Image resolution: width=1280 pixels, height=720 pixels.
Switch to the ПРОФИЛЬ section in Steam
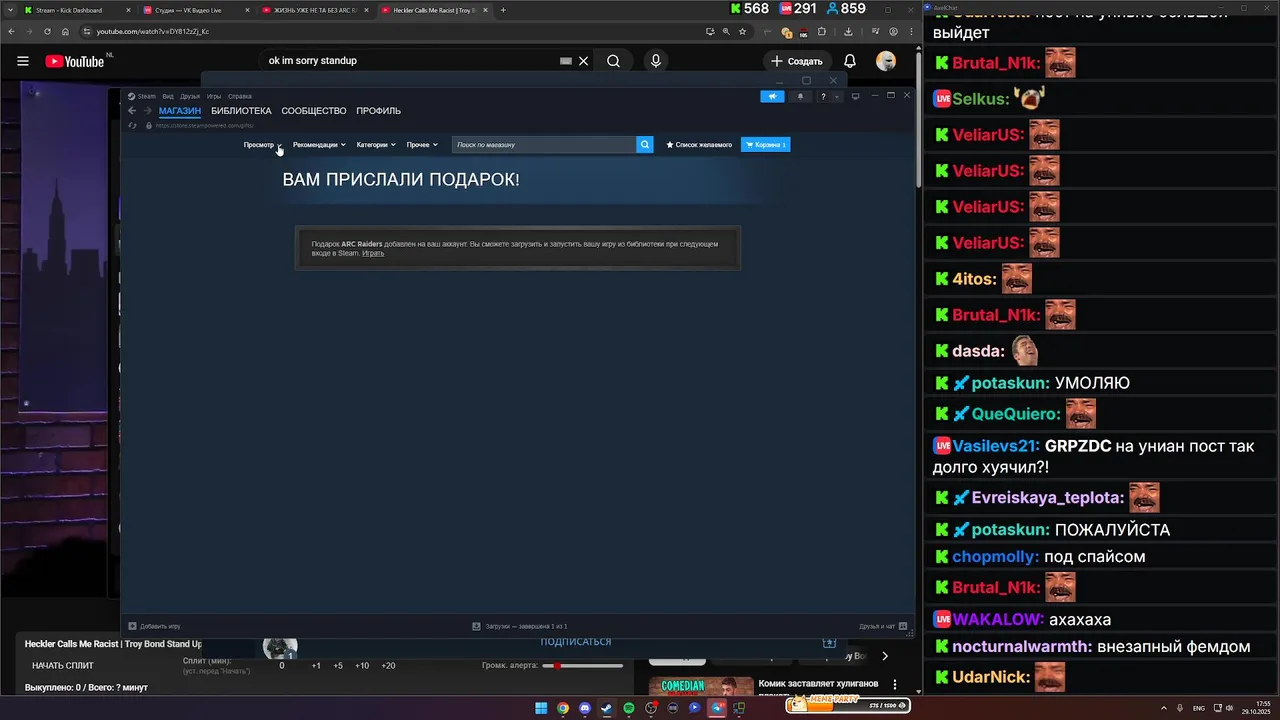(378, 111)
